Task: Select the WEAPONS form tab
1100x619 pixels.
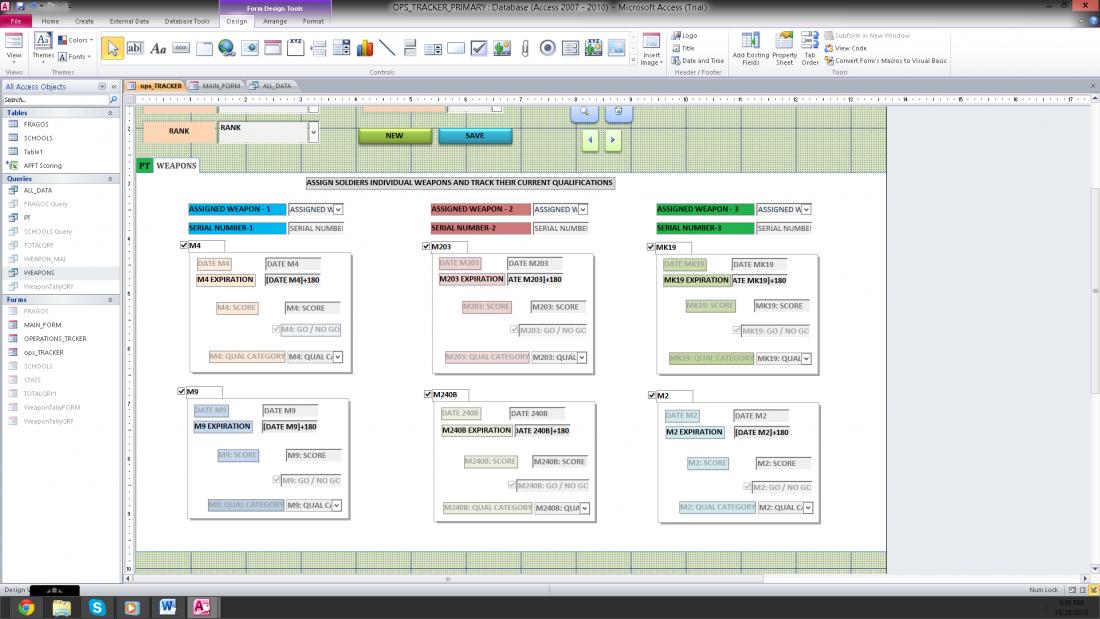Action: [x=176, y=166]
